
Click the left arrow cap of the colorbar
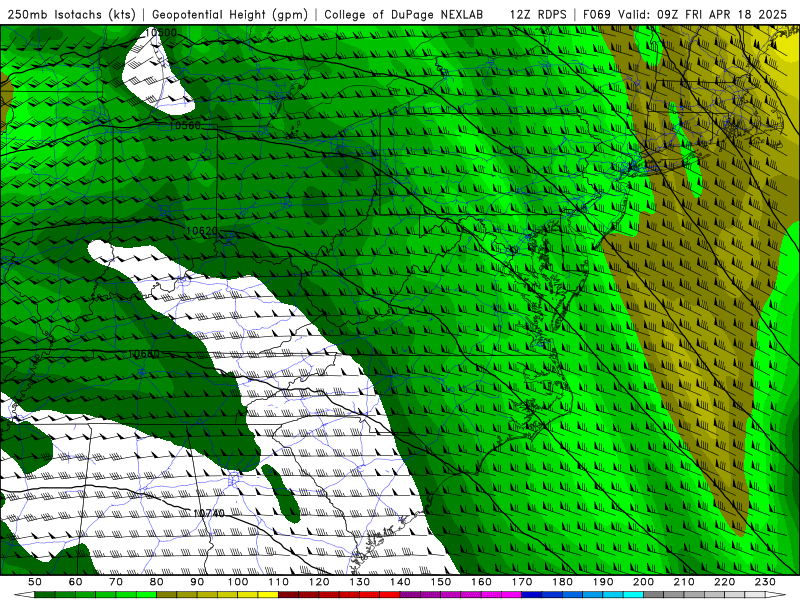point(24,595)
